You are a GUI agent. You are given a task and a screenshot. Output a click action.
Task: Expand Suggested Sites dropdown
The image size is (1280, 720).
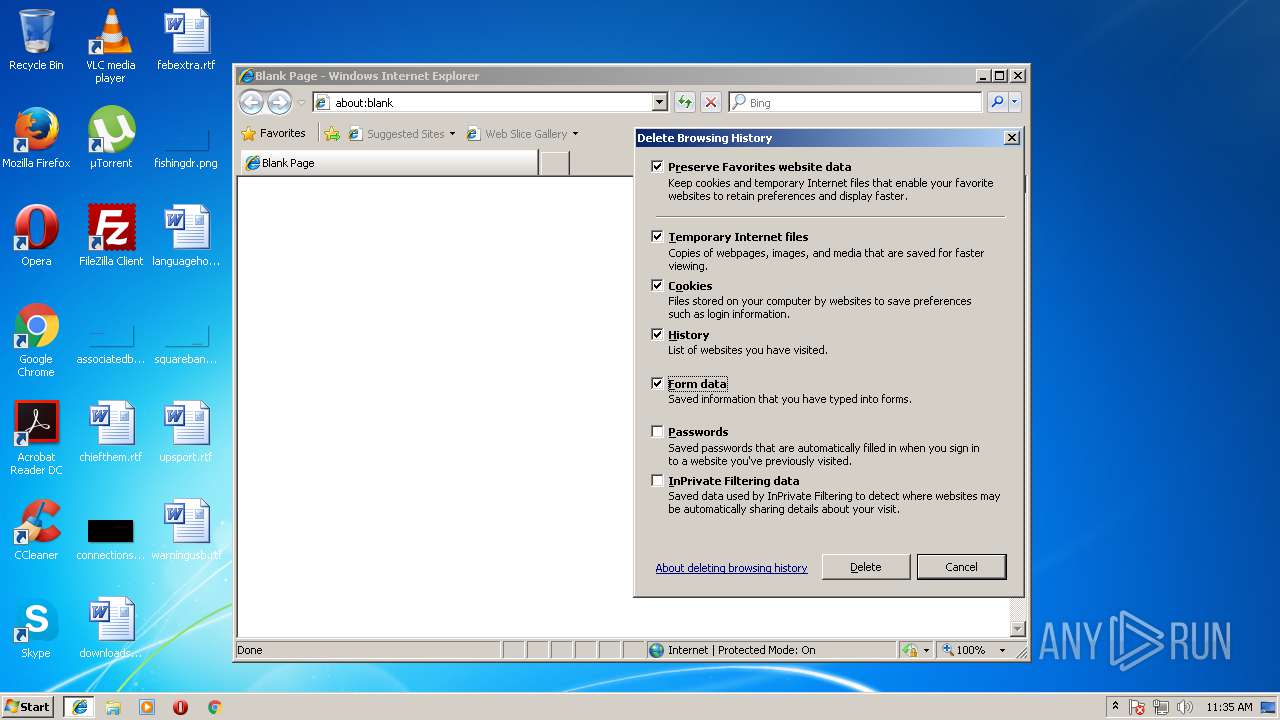pos(452,134)
